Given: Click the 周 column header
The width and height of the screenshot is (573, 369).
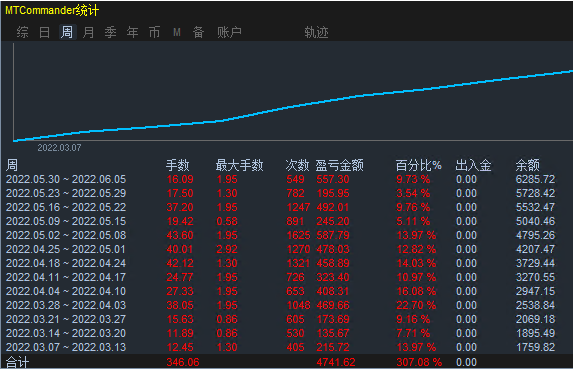Looking at the screenshot, I should coord(12,165).
